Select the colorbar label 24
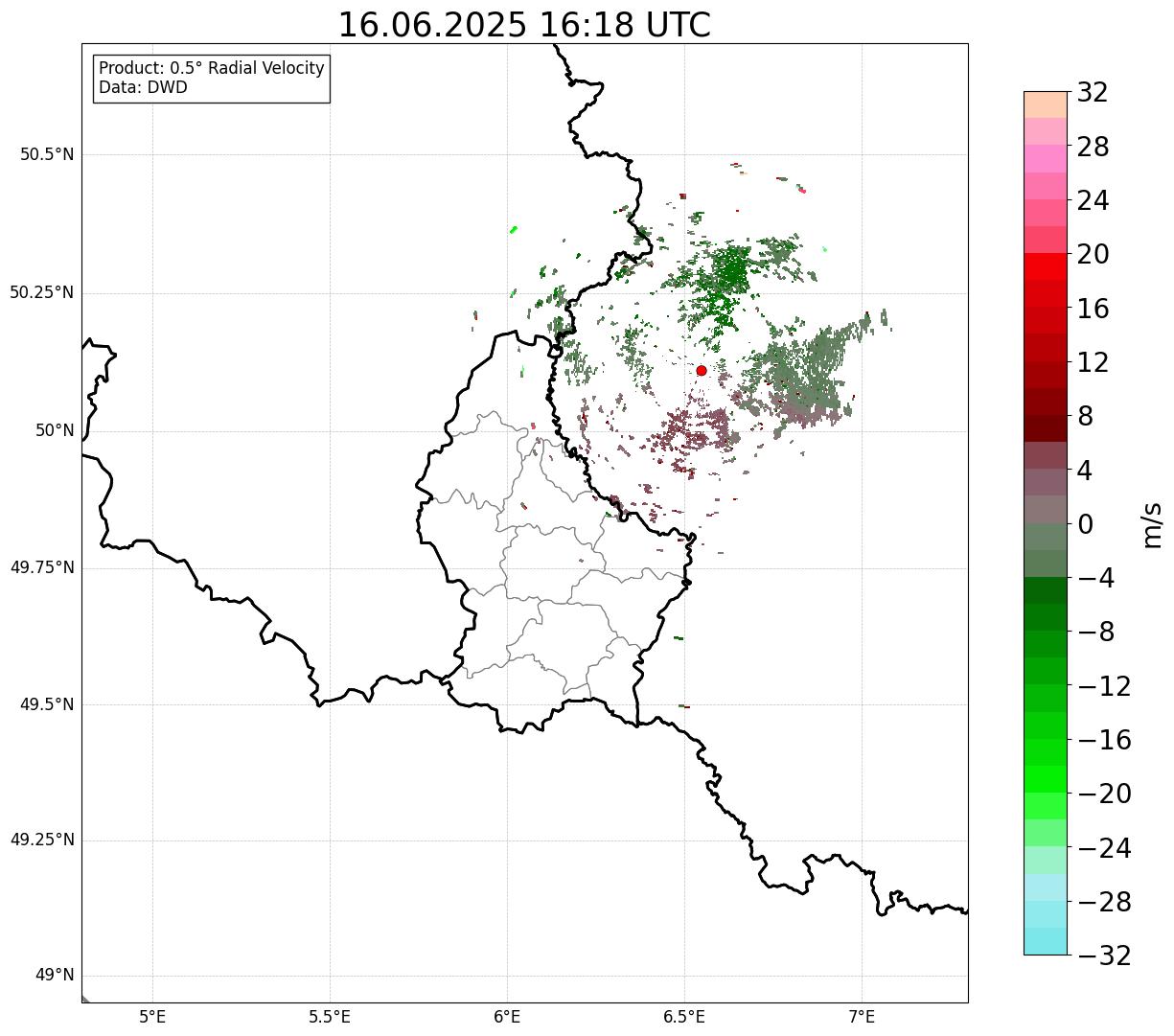The width and height of the screenshot is (1174, 1036). [1093, 201]
